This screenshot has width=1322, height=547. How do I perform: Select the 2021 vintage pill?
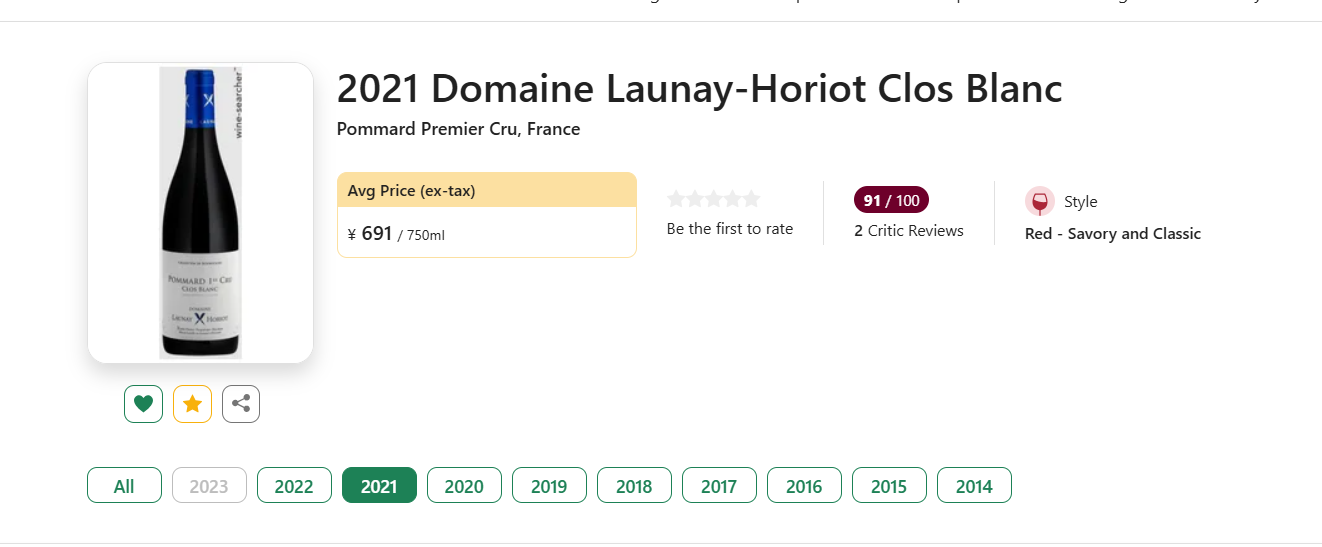[379, 486]
